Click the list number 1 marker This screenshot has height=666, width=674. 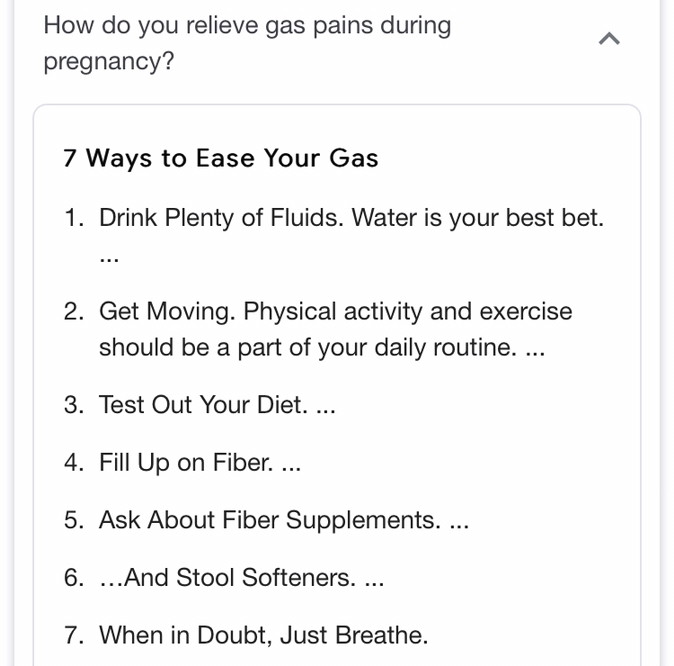(x=74, y=218)
